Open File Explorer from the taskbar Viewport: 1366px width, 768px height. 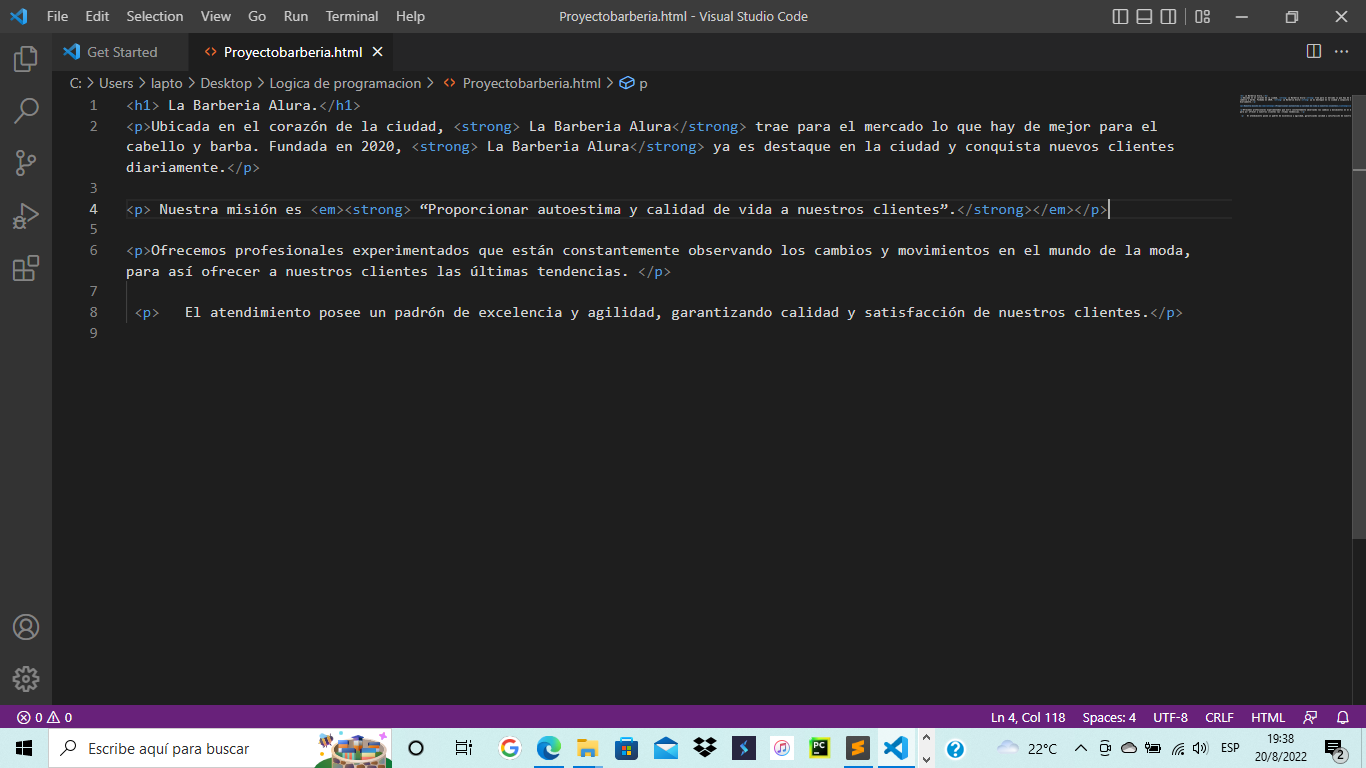point(587,748)
